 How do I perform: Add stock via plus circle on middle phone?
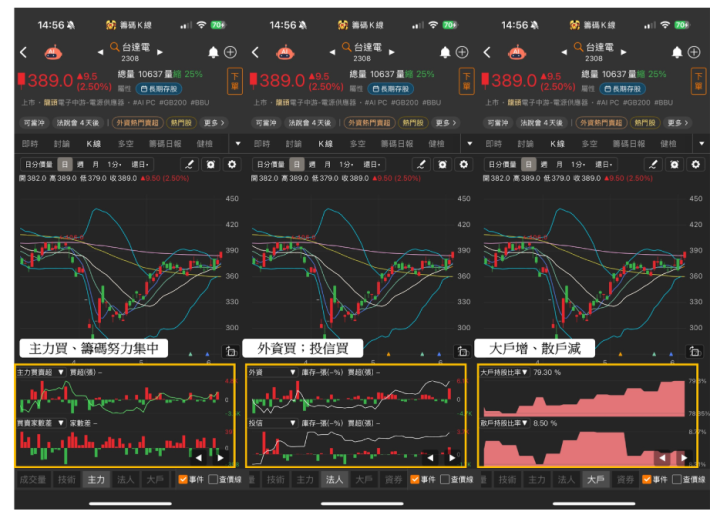coord(462,52)
